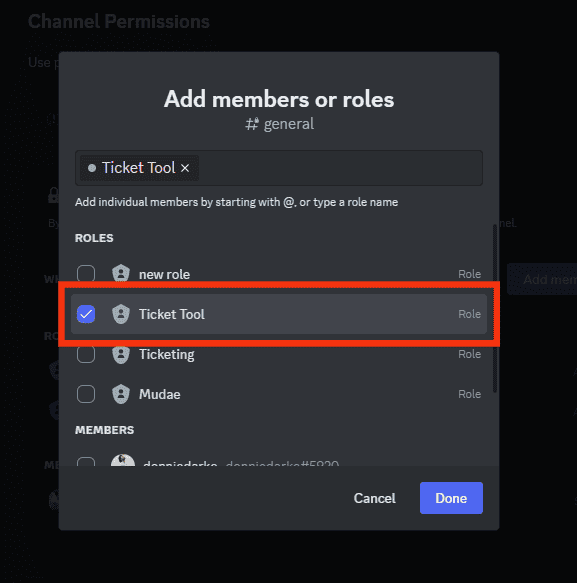Click the MEMBERS section header
This screenshot has height=583, width=577.
pos(104,430)
